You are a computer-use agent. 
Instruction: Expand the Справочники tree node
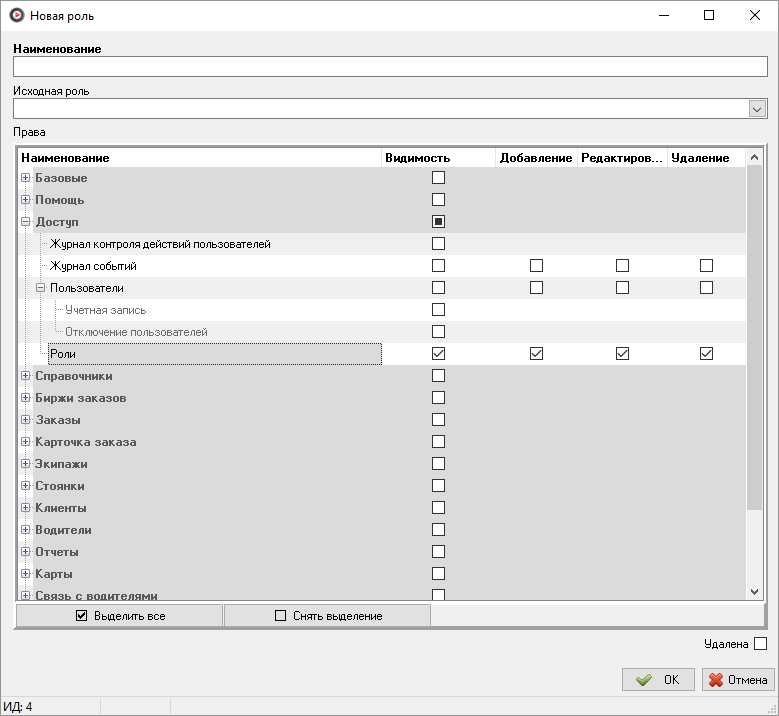(26, 376)
